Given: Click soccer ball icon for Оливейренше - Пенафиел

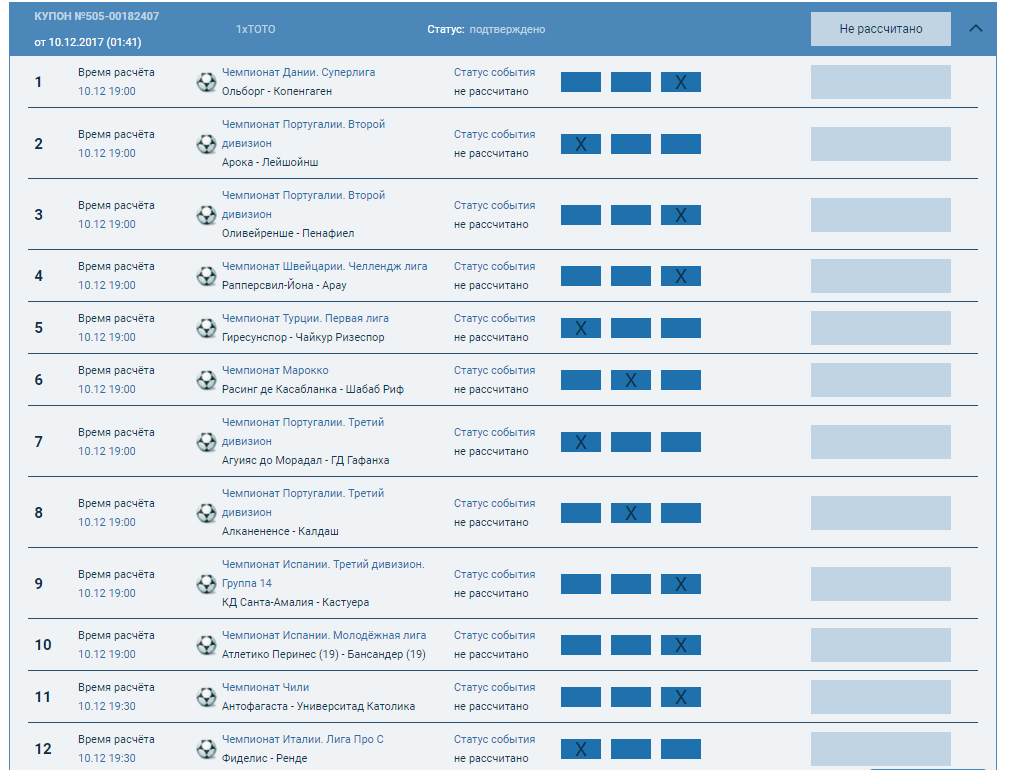Looking at the screenshot, I should [206, 215].
